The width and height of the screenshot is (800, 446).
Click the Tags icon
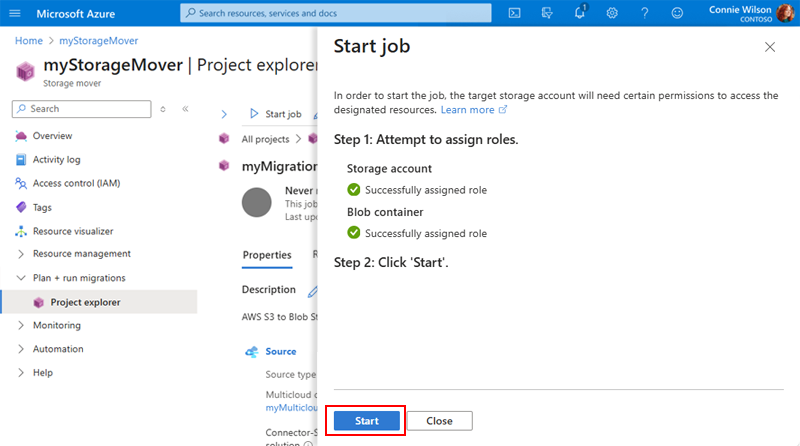21,207
